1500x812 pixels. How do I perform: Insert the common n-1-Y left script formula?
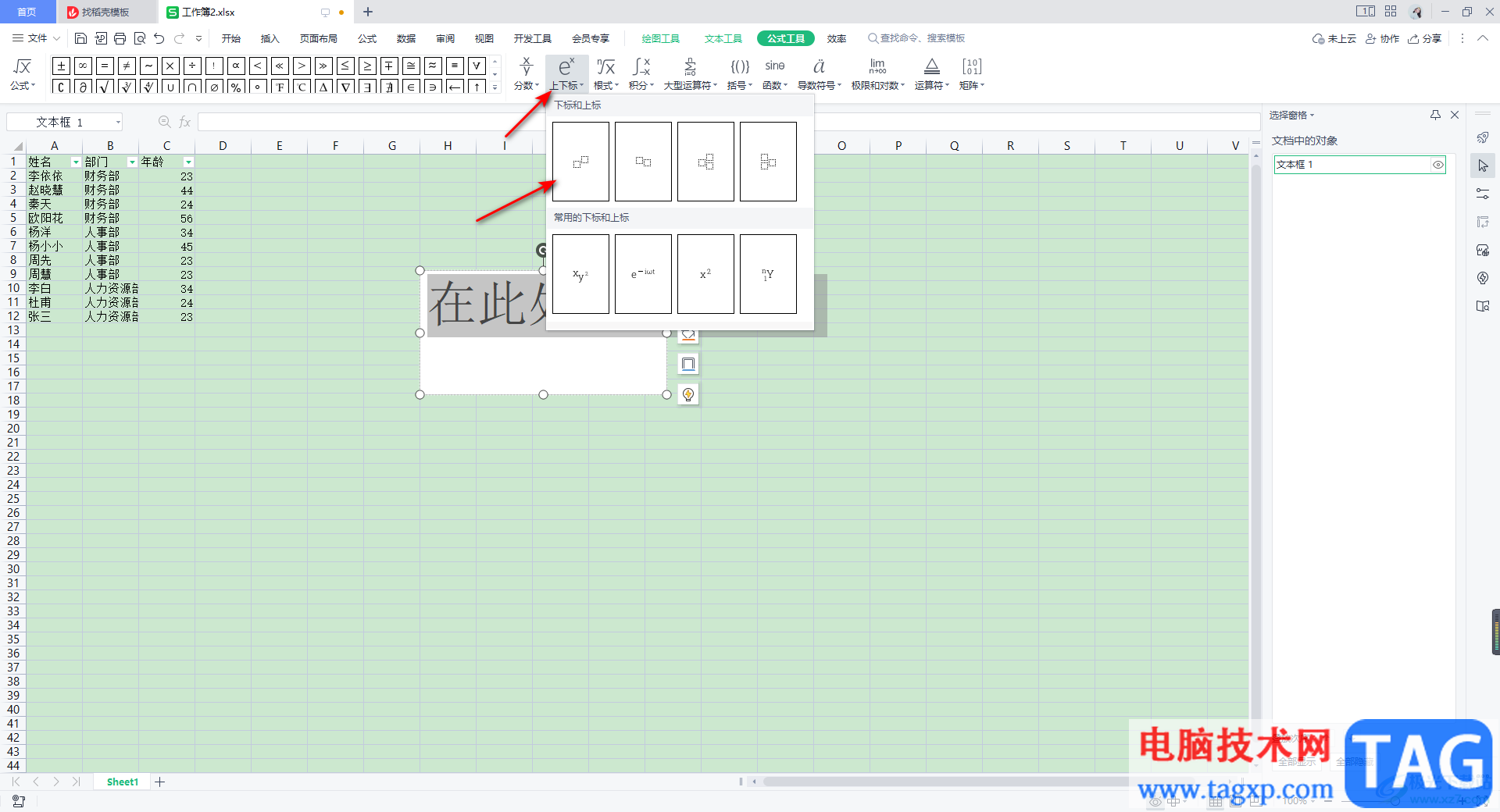(x=768, y=274)
